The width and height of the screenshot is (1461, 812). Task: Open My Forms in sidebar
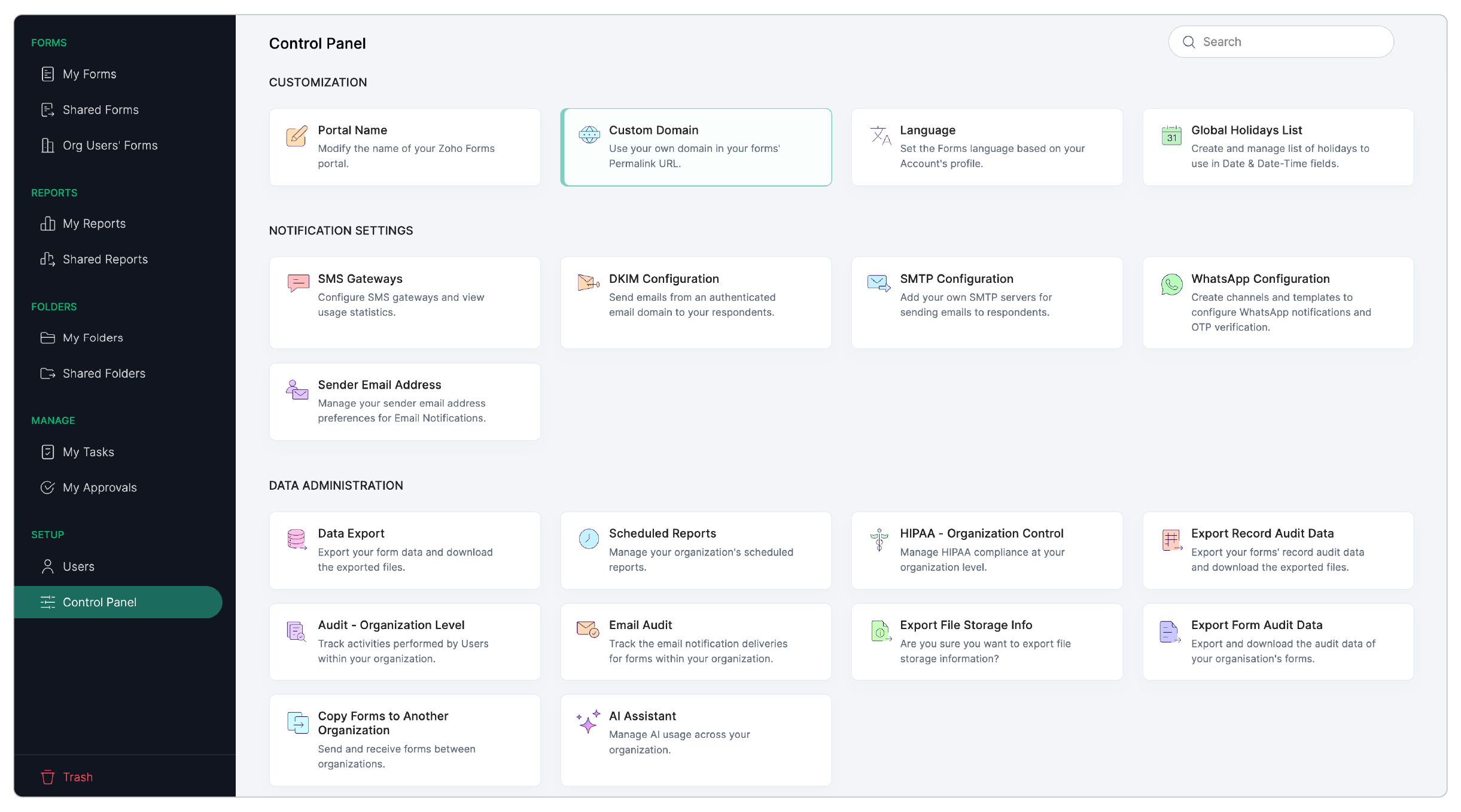point(90,74)
